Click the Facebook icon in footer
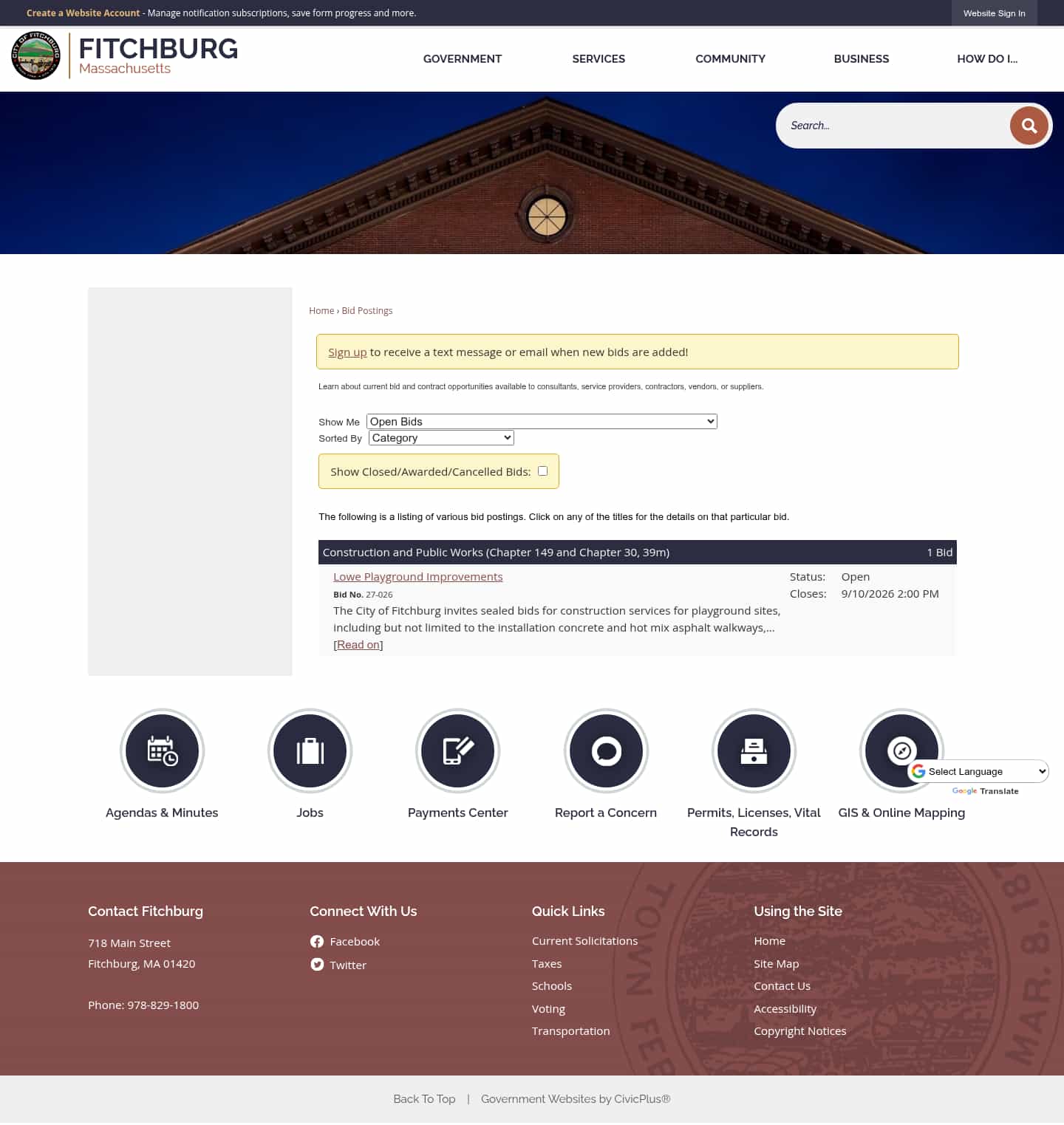The height and width of the screenshot is (1125, 1064). point(317,942)
